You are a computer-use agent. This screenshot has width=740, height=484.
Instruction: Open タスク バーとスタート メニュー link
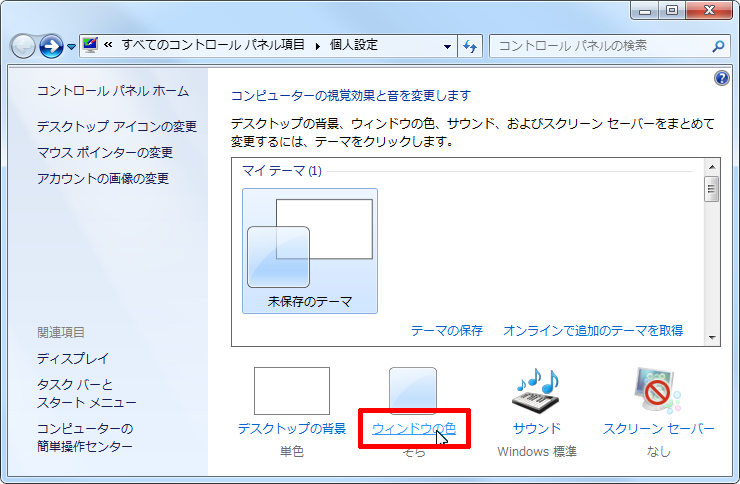point(87,393)
